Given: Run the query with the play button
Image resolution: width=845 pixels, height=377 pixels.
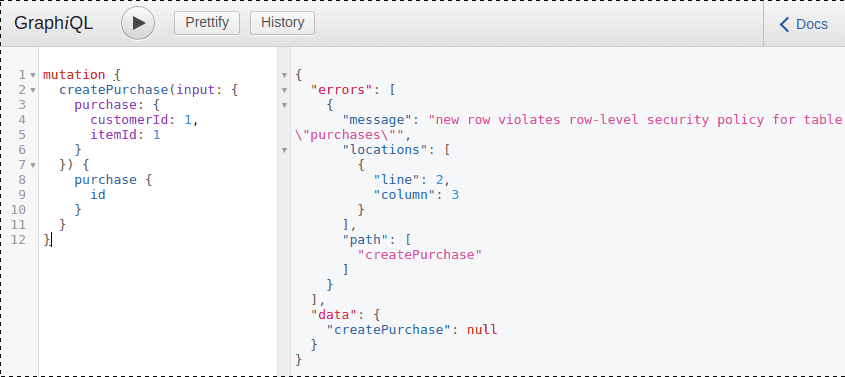Looking at the screenshot, I should 138,23.
